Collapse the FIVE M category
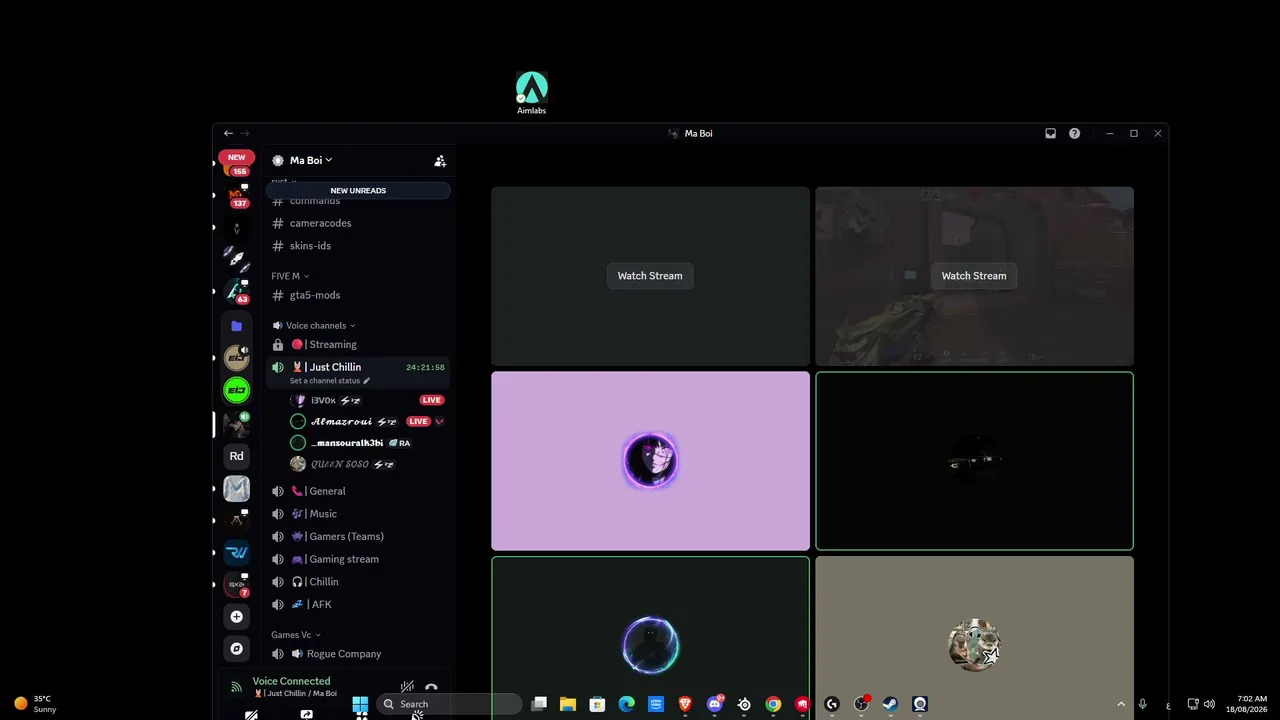The height and width of the screenshot is (720, 1280). coord(290,276)
